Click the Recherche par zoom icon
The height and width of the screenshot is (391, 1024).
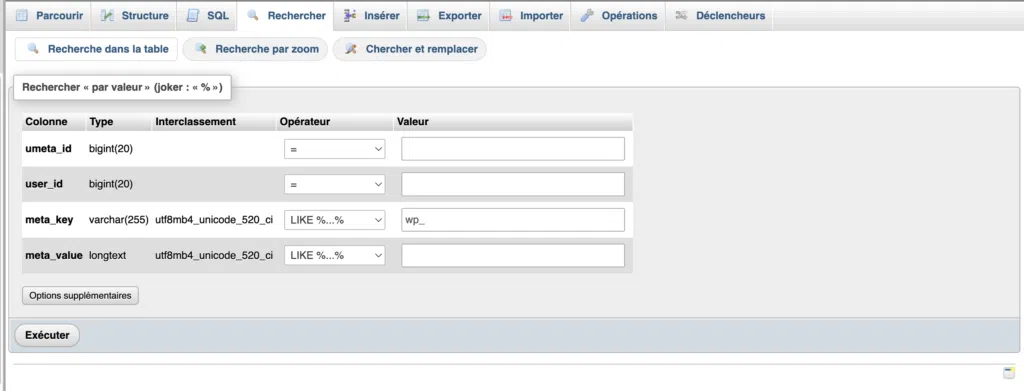[x=201, y=49]
